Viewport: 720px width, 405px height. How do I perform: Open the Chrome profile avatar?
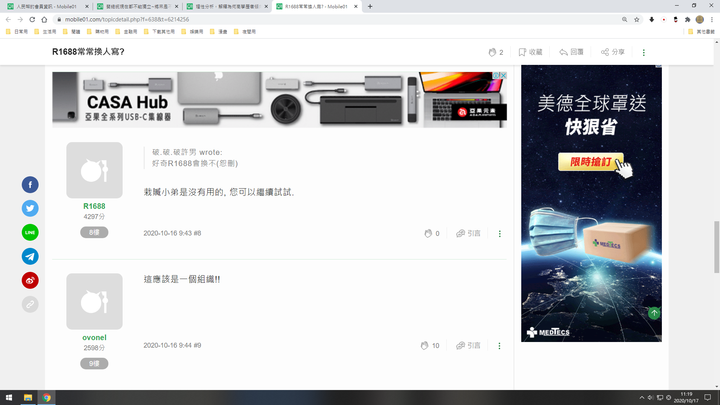pos(700,19)
